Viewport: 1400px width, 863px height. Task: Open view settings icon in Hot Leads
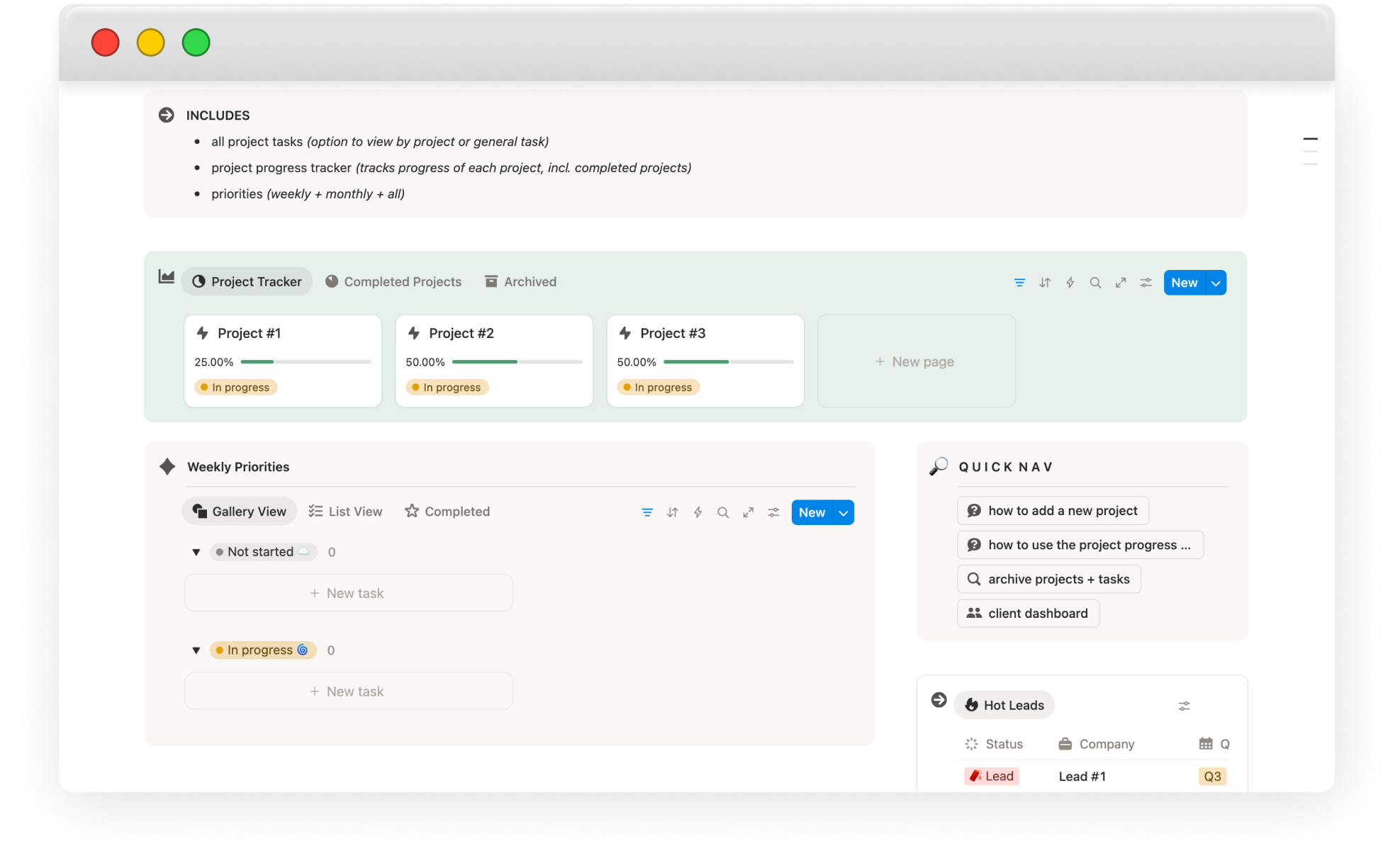(1184, 706)
